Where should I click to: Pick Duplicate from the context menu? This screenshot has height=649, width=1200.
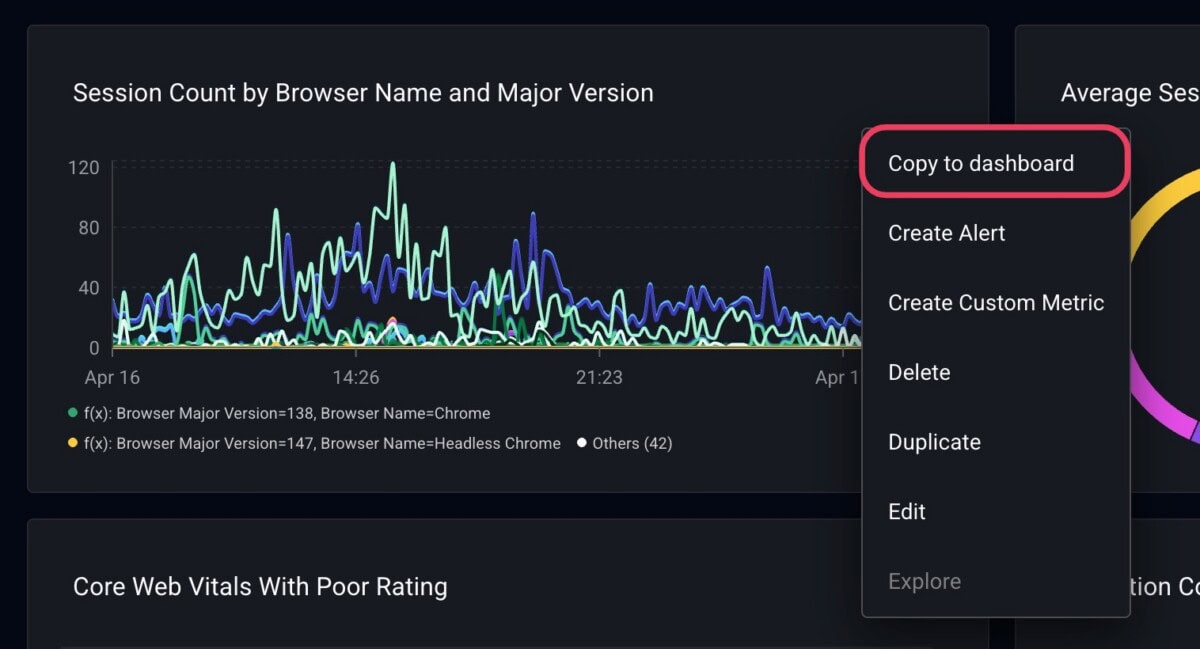pos(933,442)
